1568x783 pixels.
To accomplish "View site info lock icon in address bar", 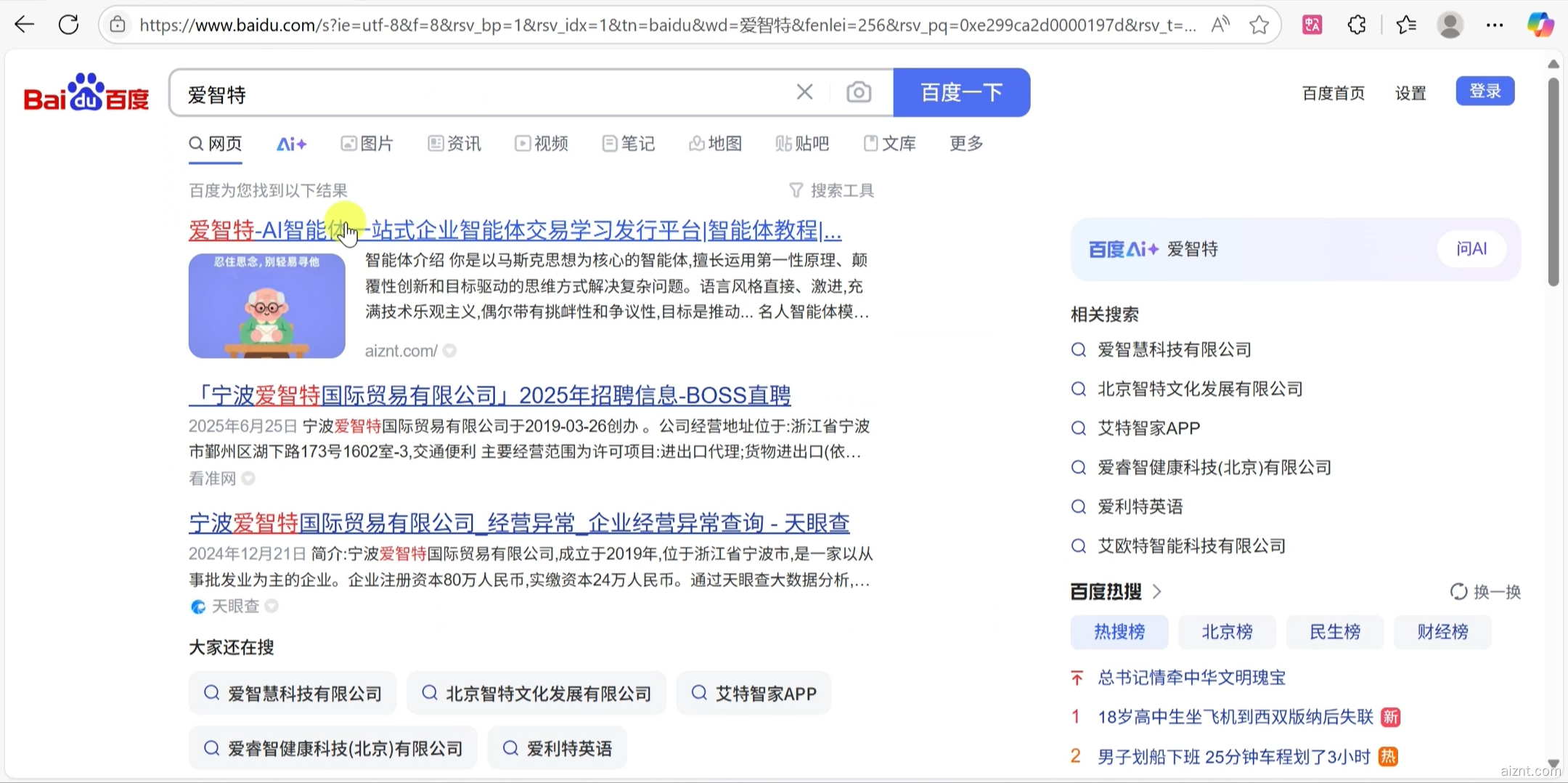I will [118, 25].
